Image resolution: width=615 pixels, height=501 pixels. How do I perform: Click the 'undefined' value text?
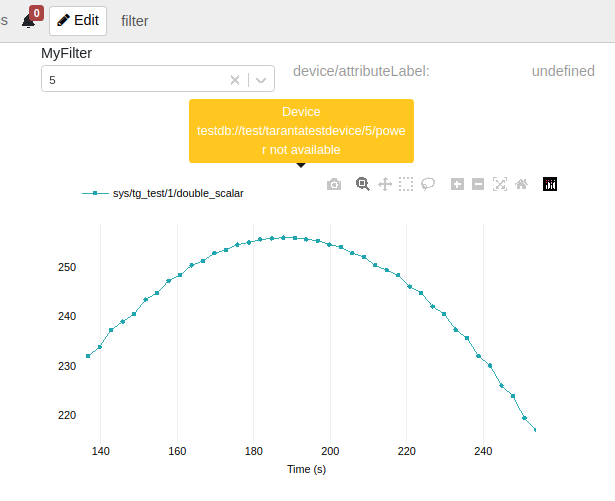(x=563, y=71)
